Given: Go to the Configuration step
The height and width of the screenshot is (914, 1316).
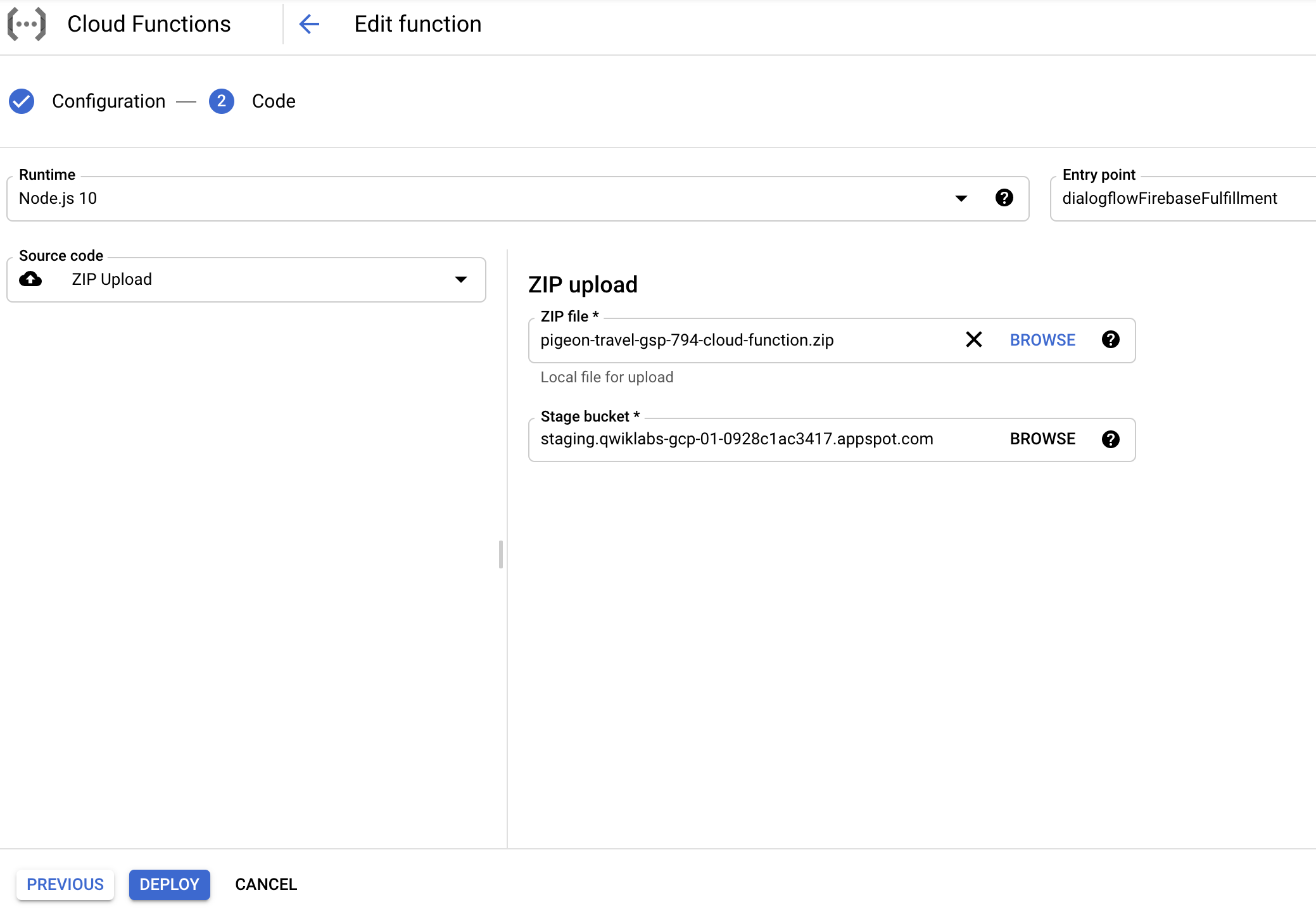Looking at the screenshot, I should click(x=109, y=101).
